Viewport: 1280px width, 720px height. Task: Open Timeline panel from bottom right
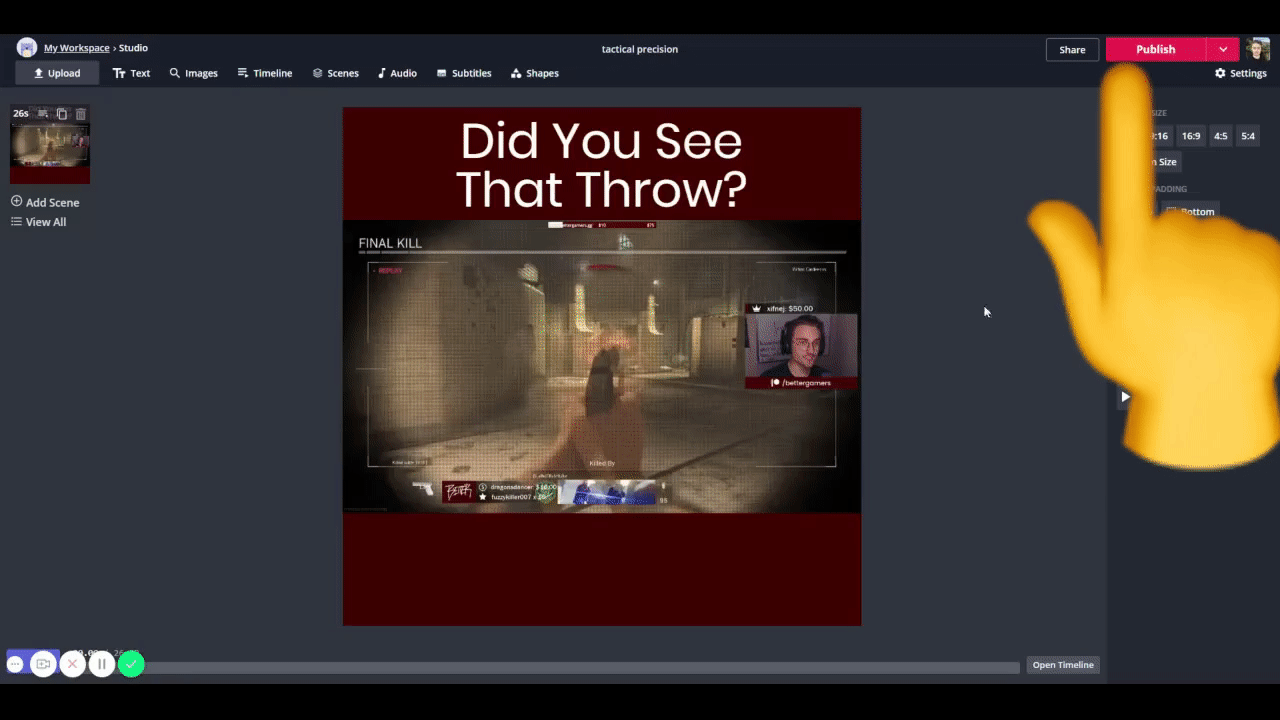(x=1063, y=665)
